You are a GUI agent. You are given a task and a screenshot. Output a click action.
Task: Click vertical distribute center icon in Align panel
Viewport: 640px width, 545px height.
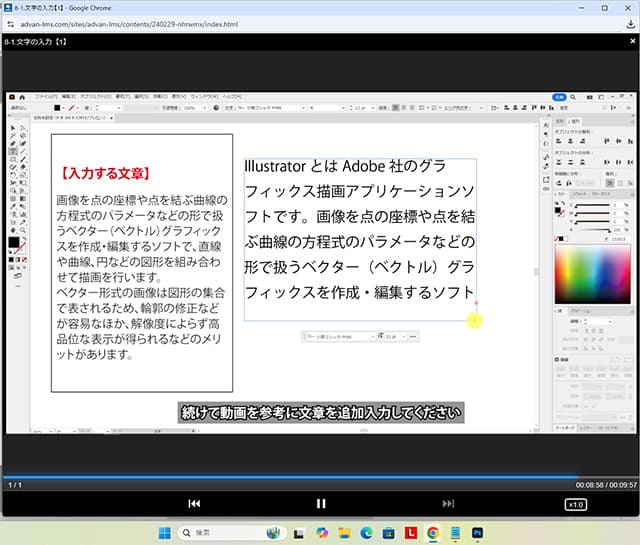[570, 162]
